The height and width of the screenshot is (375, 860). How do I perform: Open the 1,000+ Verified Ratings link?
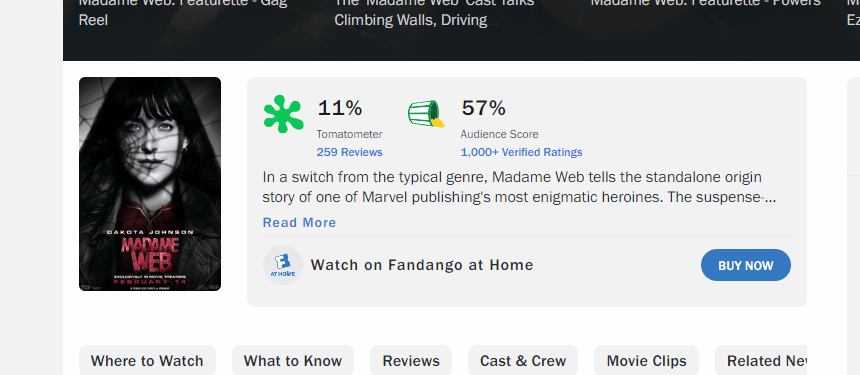point(521,152)
